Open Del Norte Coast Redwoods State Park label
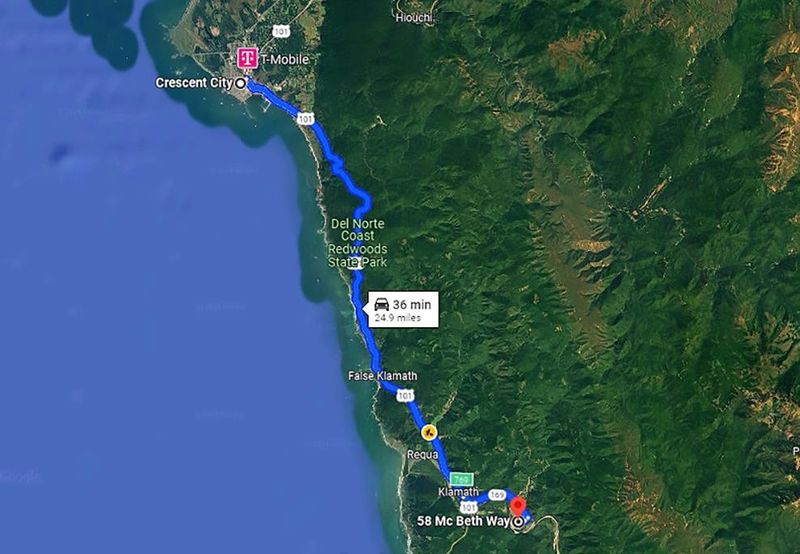Image resolution: width=800 pixels, height=554 pixels. [358, 243]
